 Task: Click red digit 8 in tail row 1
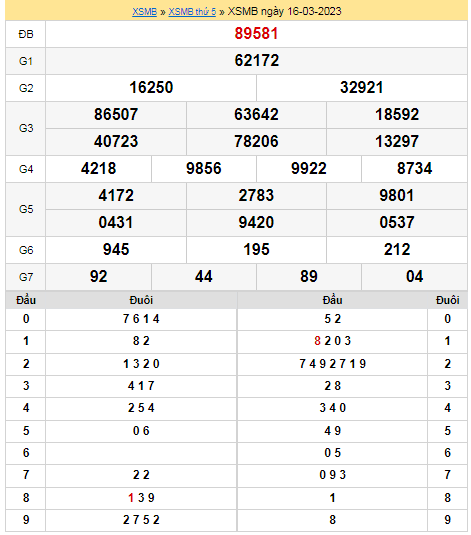pos(317,341)
